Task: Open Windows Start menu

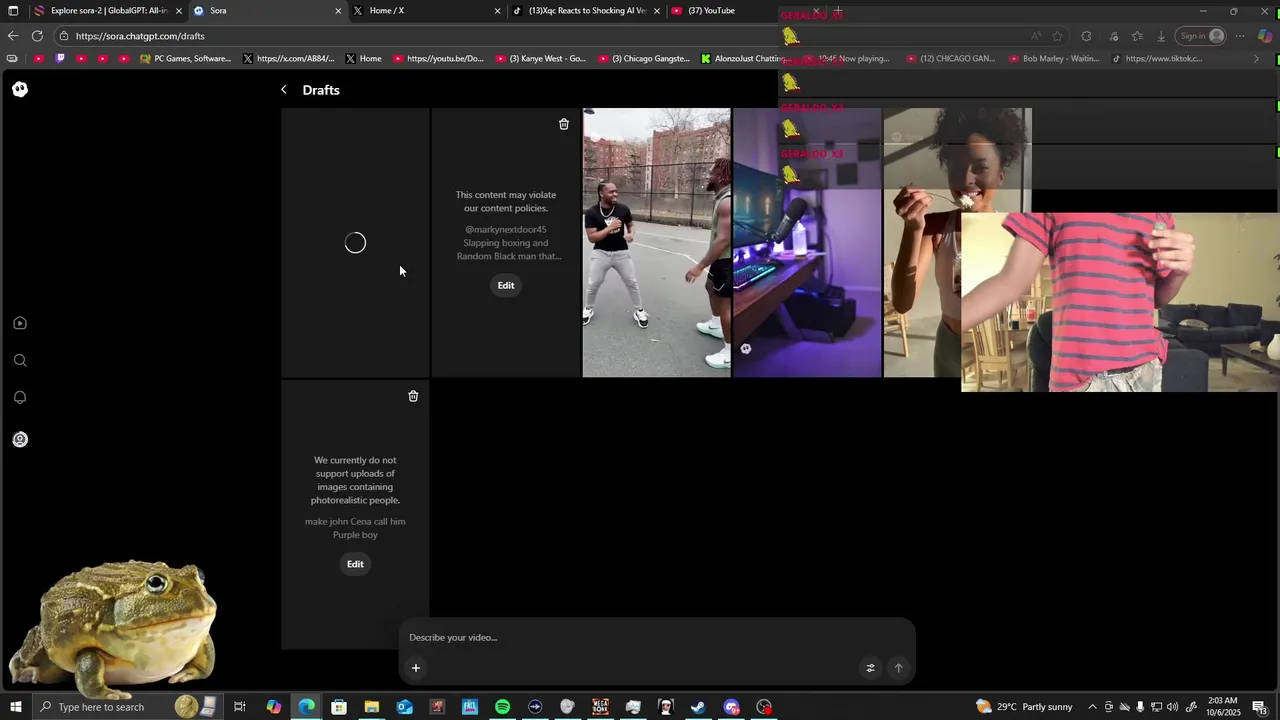Action: click(x=16, y=707)
